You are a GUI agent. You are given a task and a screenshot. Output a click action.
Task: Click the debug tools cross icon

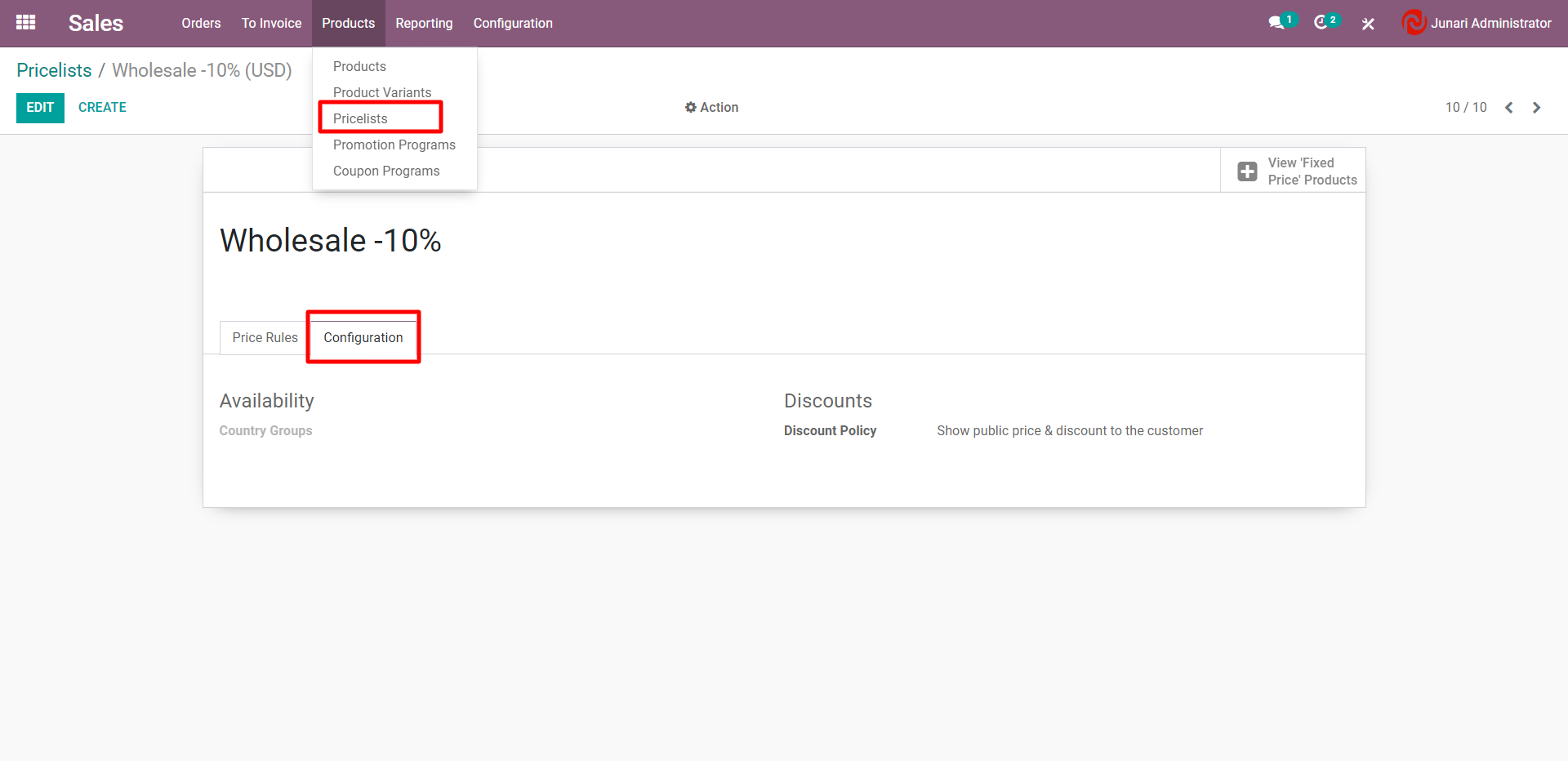(1368, 24)
